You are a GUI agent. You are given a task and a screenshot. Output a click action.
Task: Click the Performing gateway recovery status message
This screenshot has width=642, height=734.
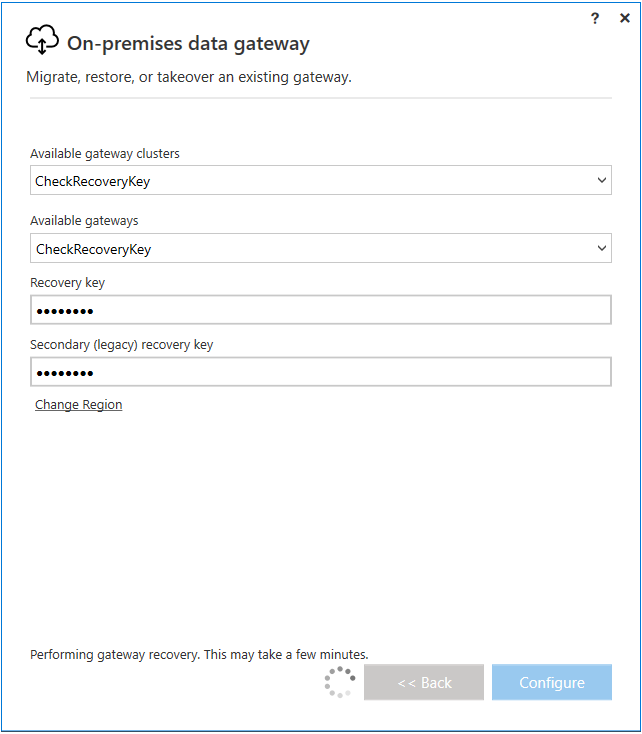[199, 654]
